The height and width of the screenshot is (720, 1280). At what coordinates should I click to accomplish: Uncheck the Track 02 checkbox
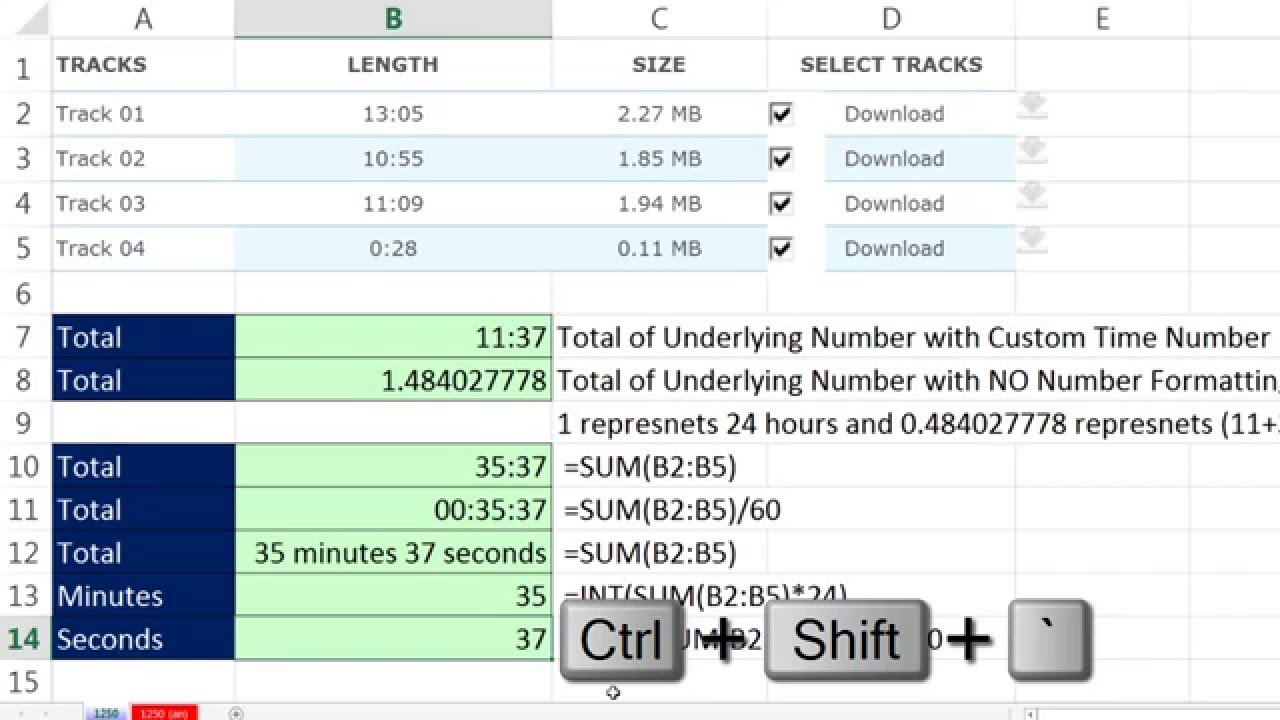click(x=781, y=159)
